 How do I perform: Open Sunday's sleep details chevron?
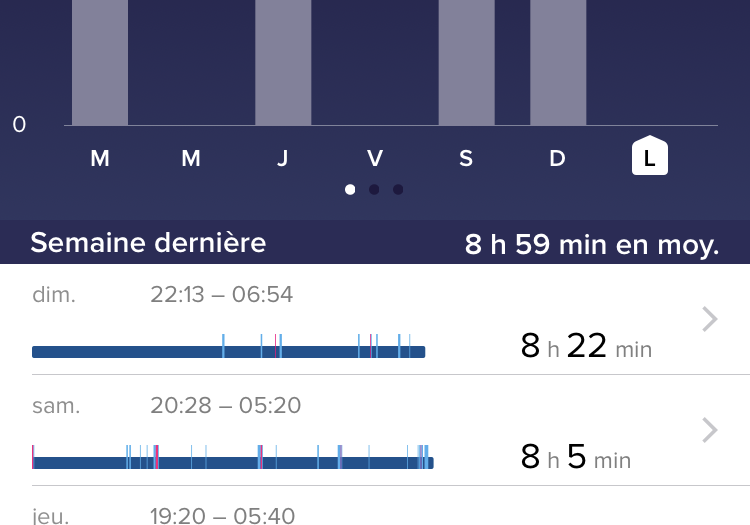[x=709, y=319]
